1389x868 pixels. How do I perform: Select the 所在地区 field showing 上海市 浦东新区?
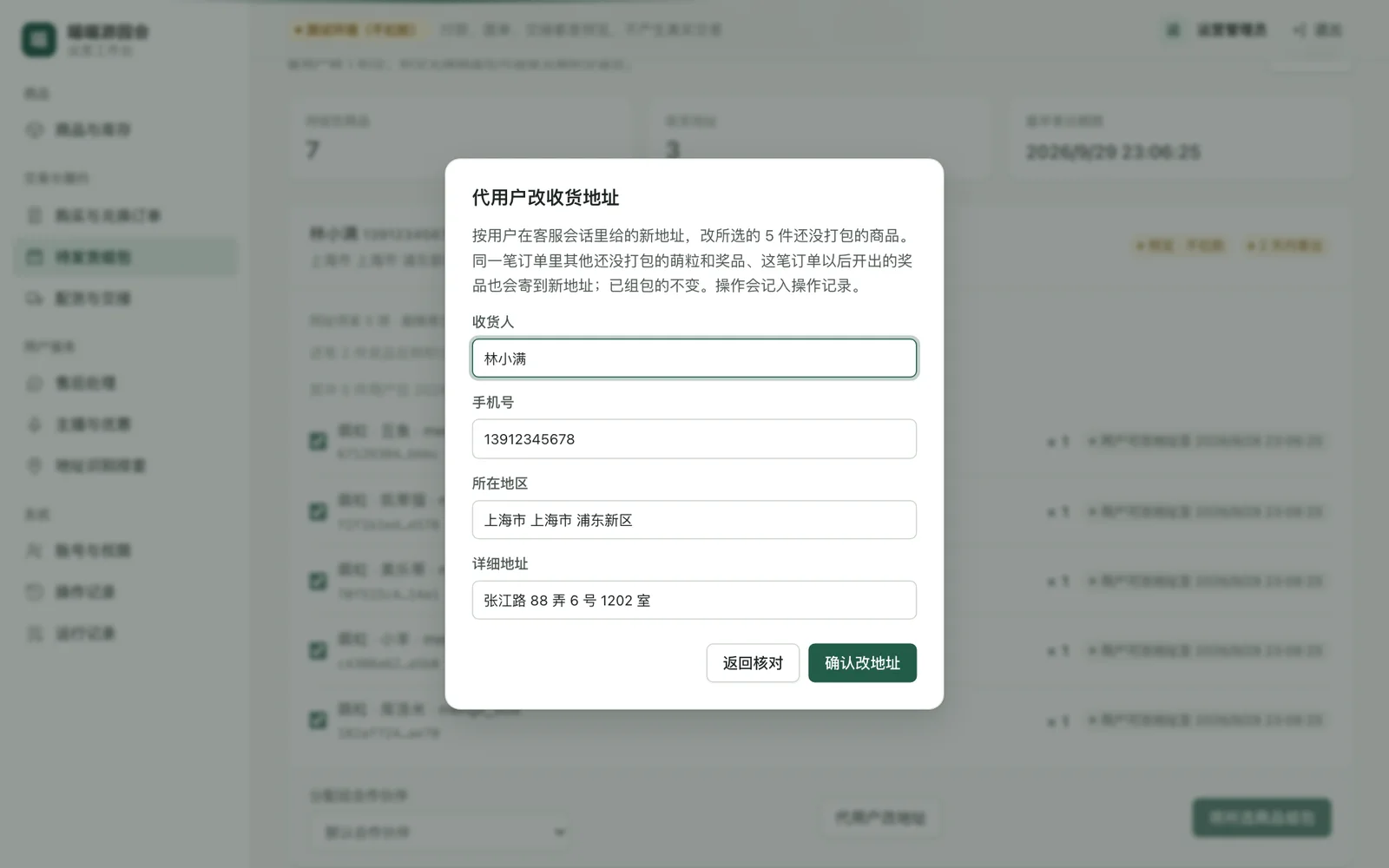point(694,520)
